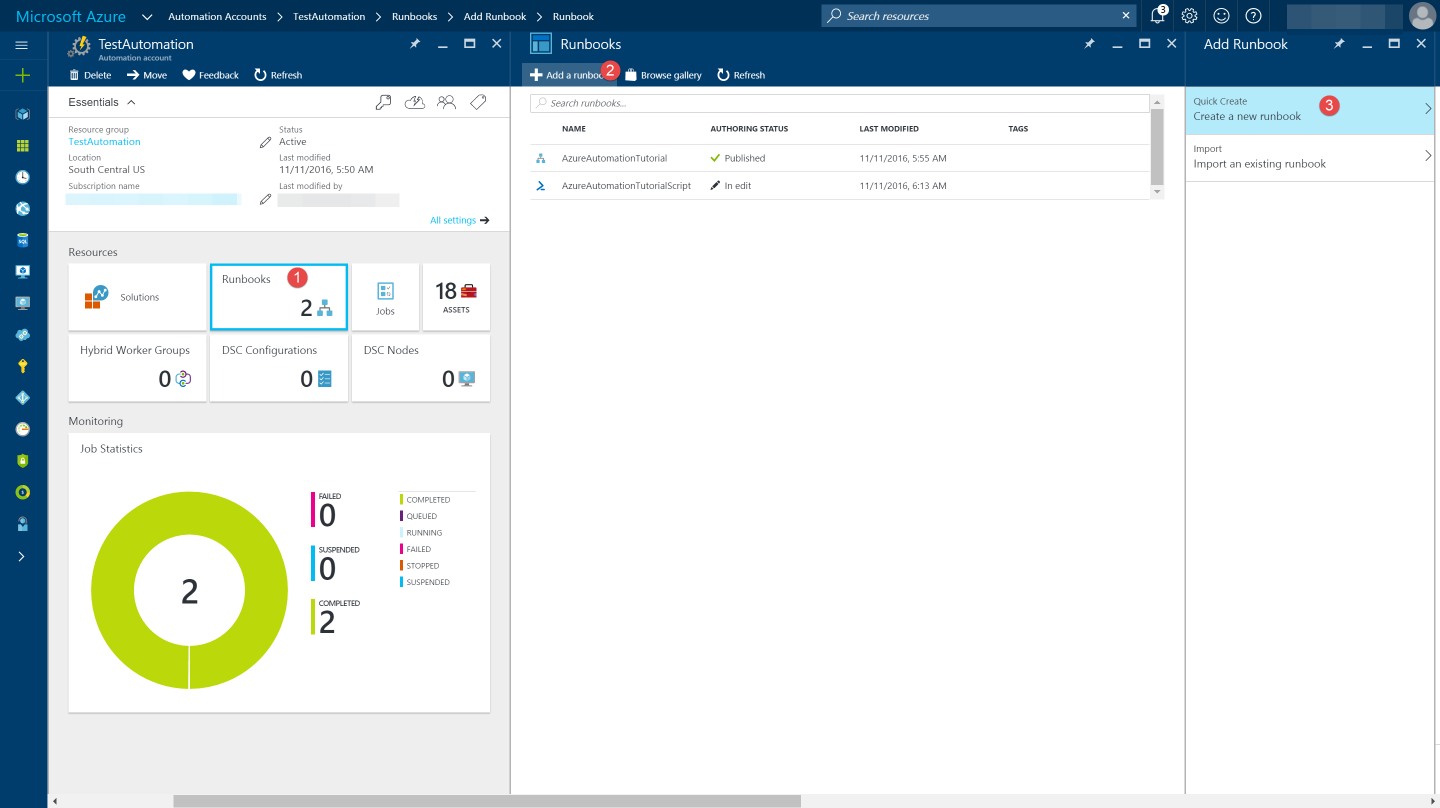
Task: Open the hamburger menu in the sidebar
Action: pos(22,45)
